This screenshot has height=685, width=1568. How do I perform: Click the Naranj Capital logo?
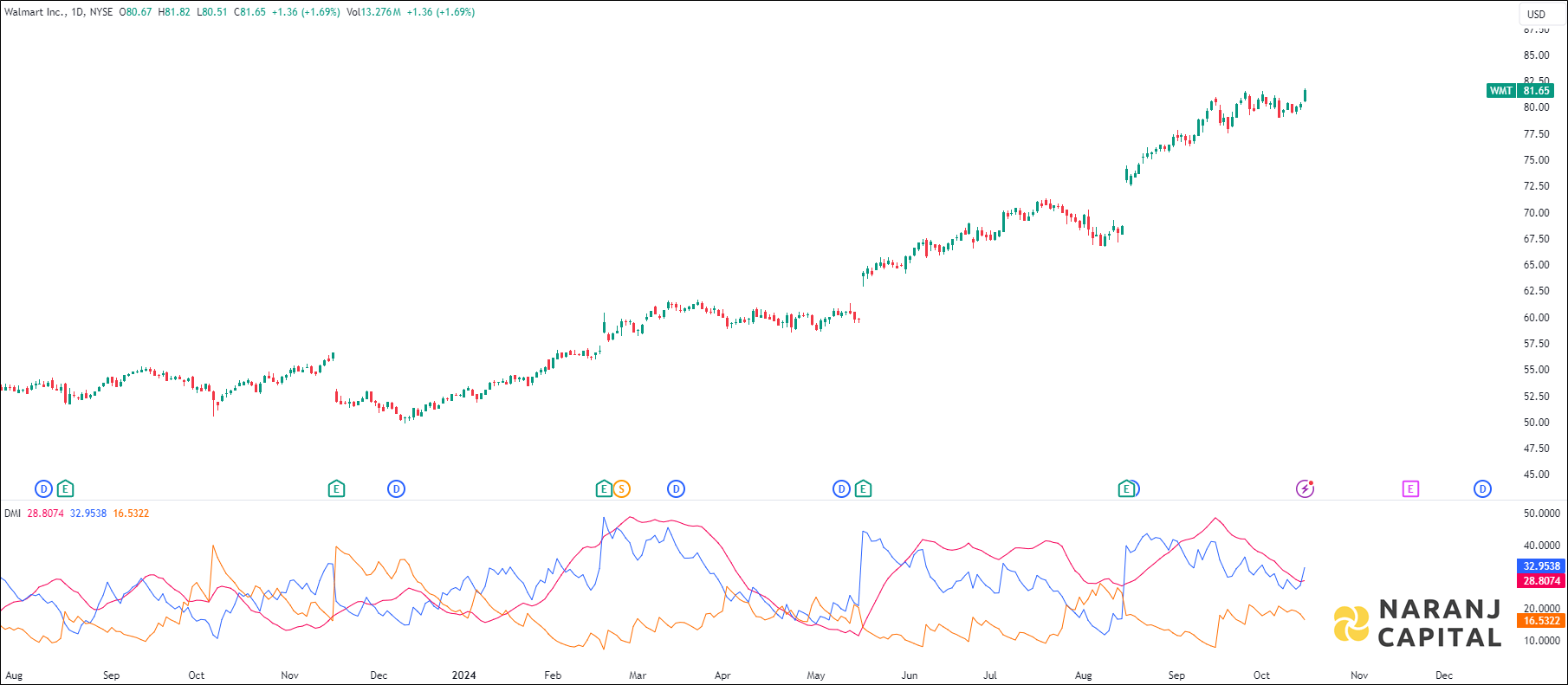(x=1417, y=624)
